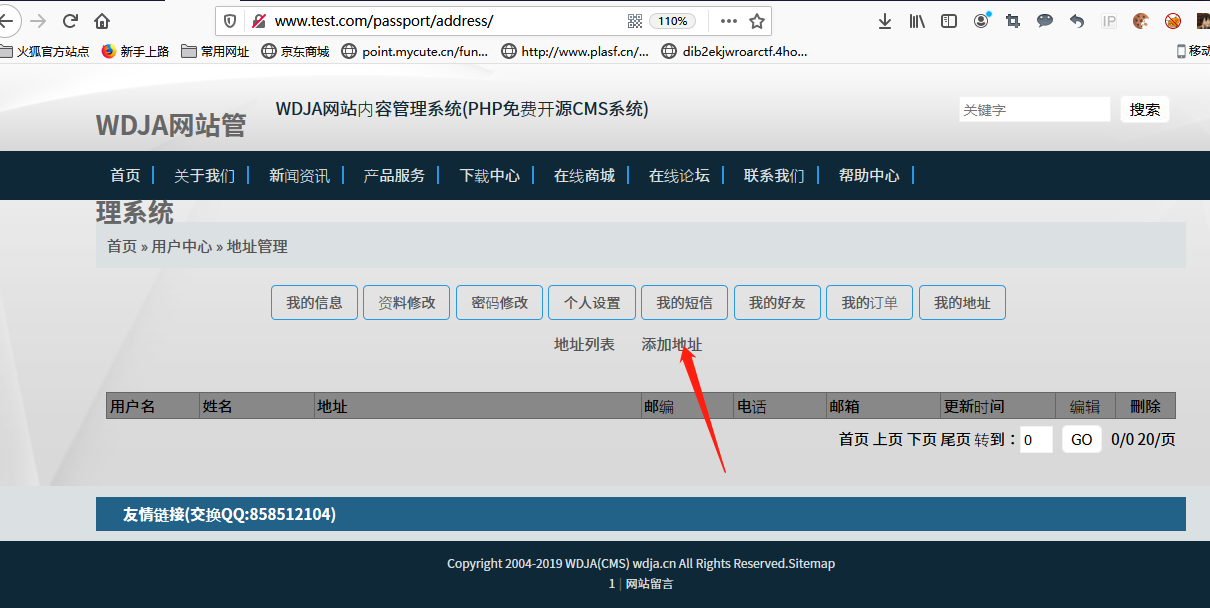Viewport: 1210px width, 608px height.
Task: Click the QR code icon in address bar
Action: tap(635, 21)
